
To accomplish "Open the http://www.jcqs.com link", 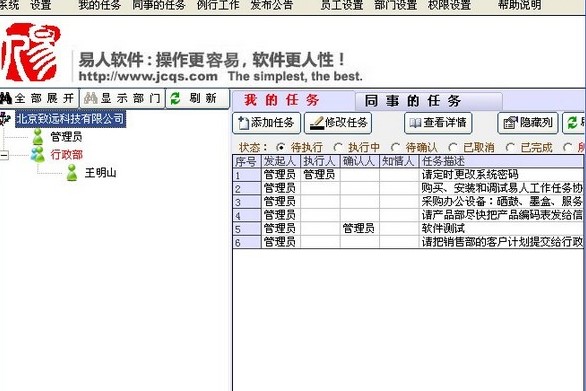I will (148, 76).
